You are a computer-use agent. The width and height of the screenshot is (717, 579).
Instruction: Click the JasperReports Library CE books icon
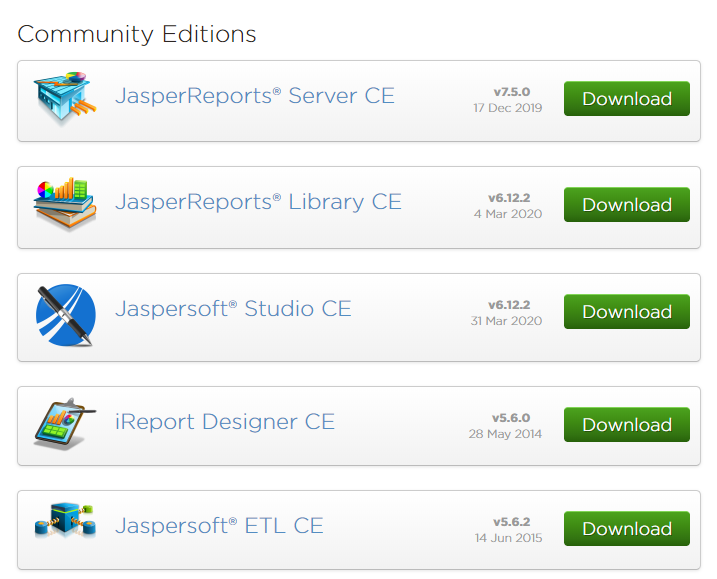(x=65, y=203)
